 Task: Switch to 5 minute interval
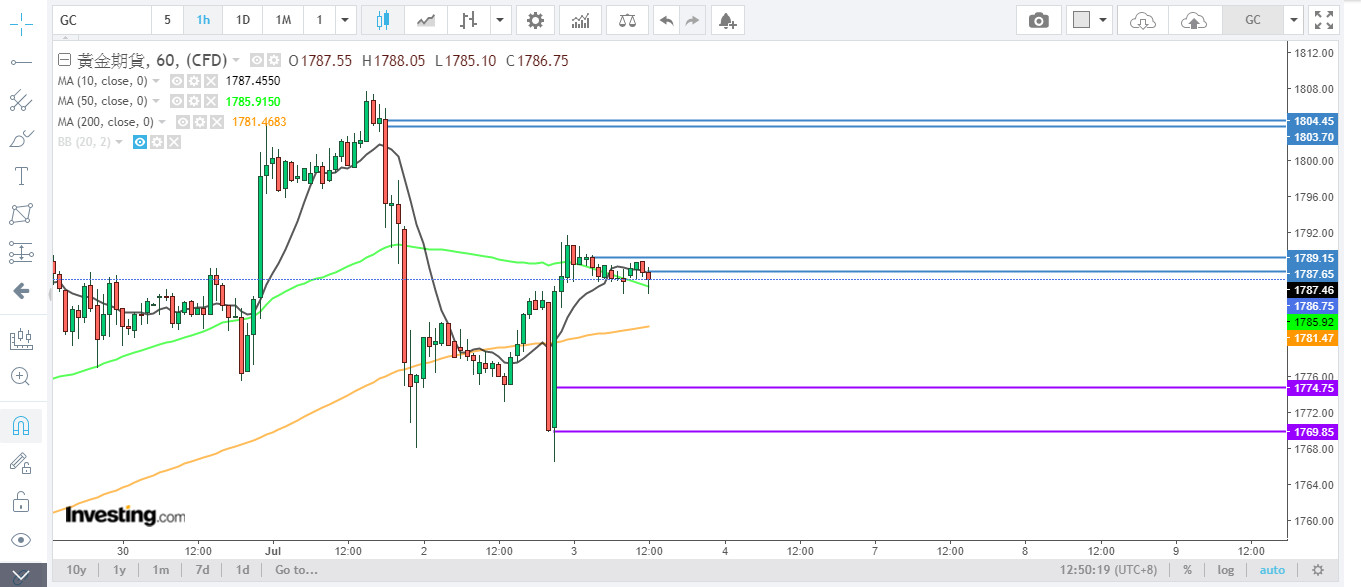click(x=167, y=20)
